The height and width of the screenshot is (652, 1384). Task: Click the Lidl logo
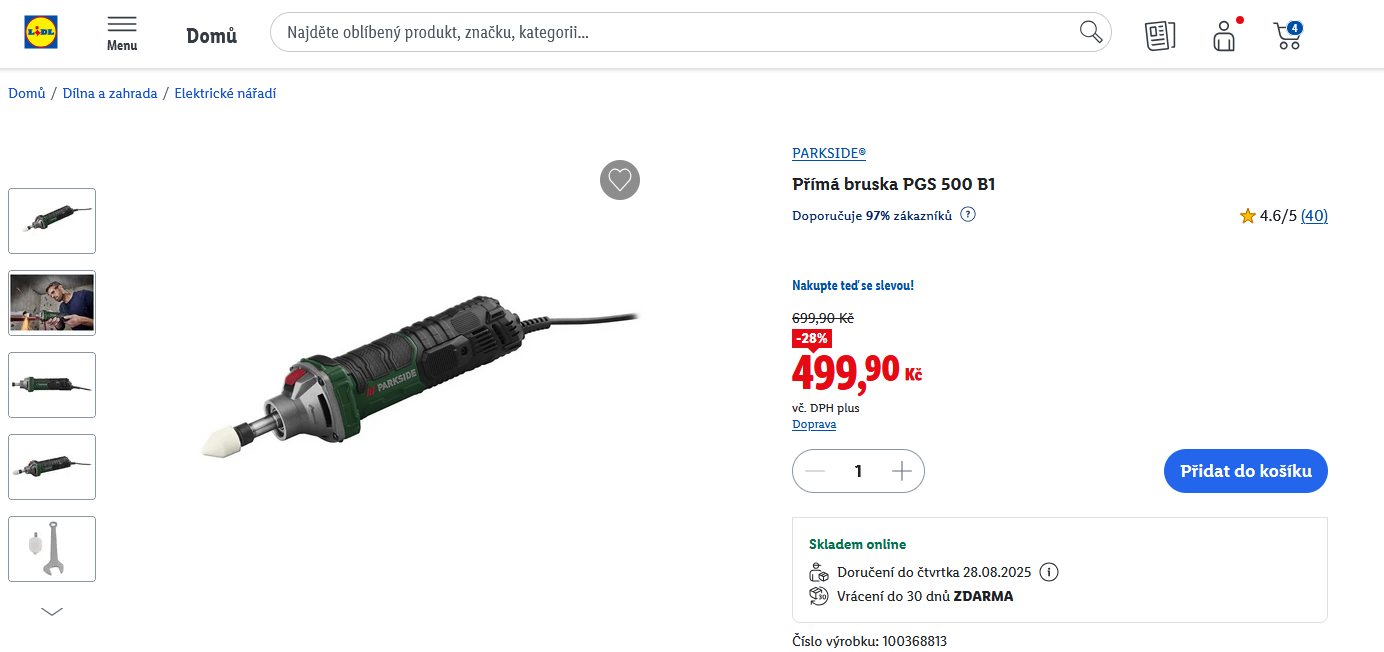pos(41,32)
